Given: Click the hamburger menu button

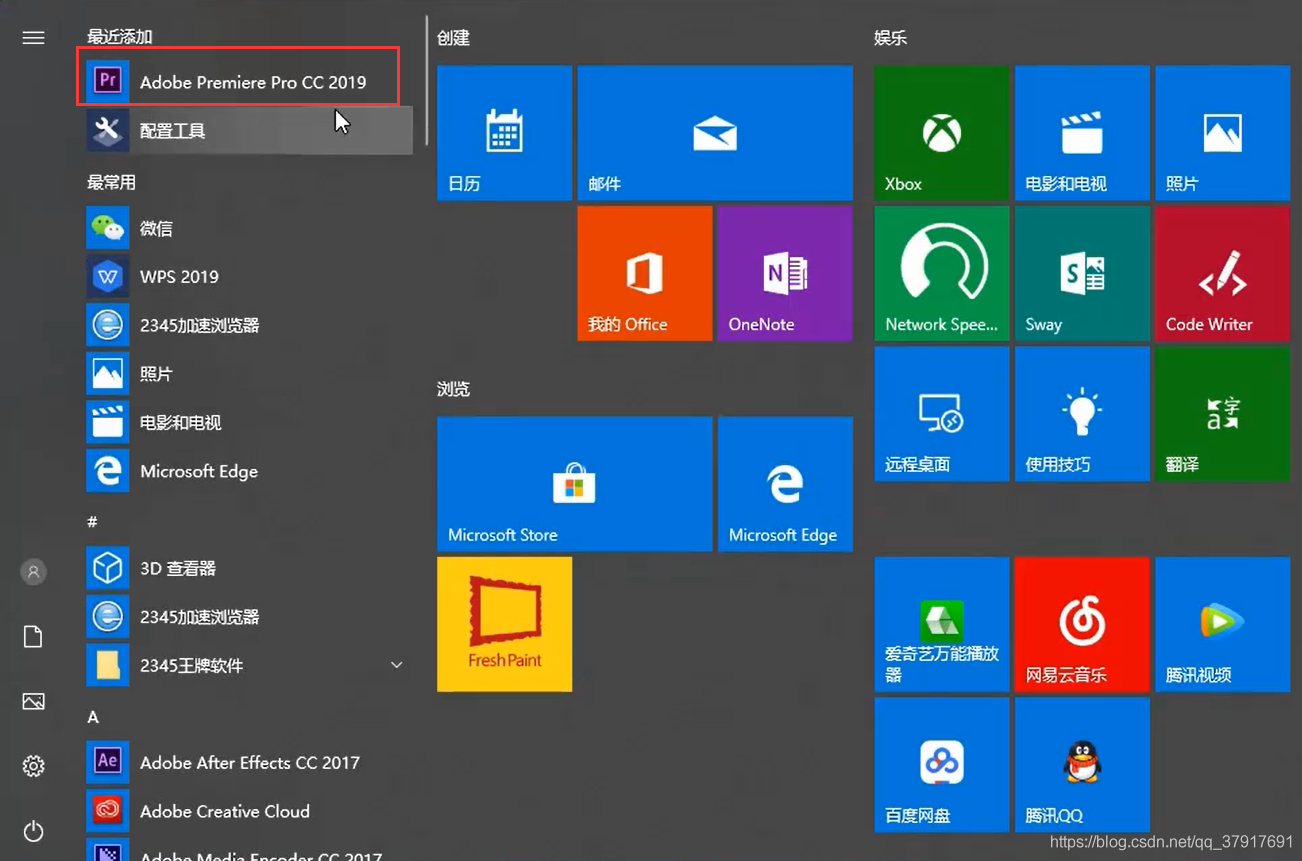Looking at the screenshot, I should [x=33, y=38].
